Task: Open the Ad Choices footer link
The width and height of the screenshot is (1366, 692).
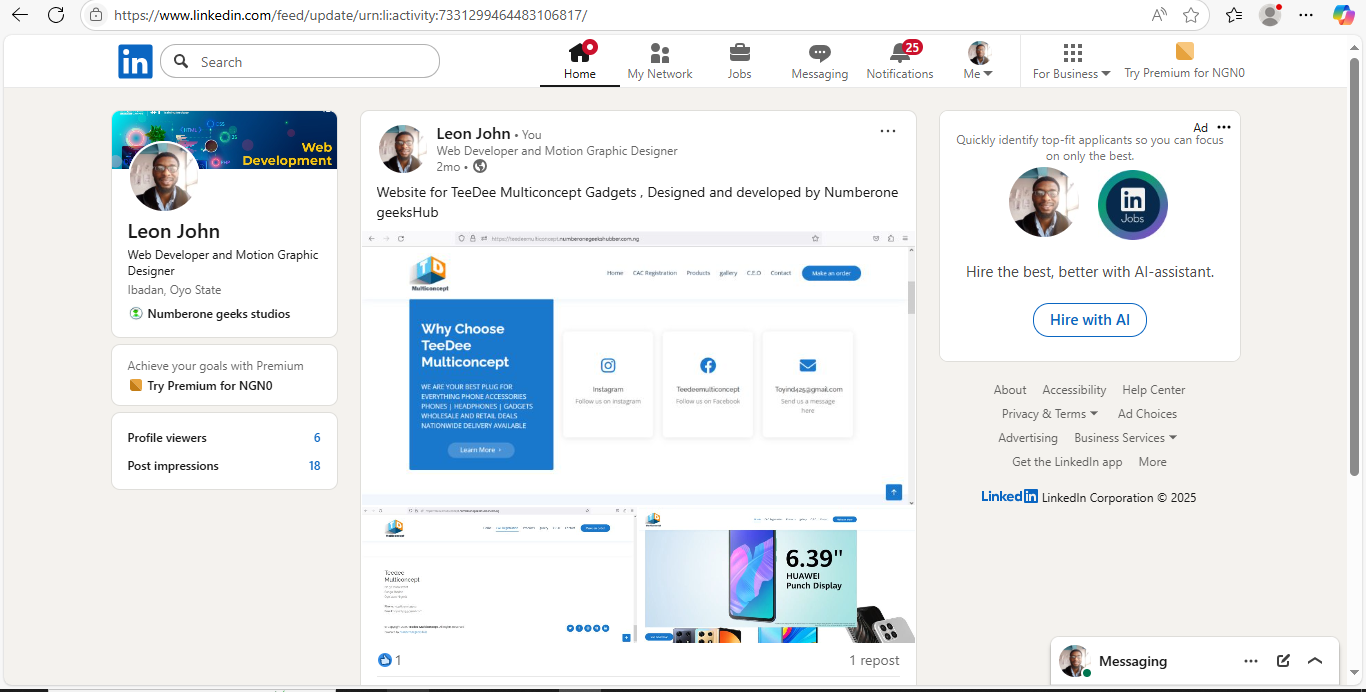Action: tap(1147, 414)
